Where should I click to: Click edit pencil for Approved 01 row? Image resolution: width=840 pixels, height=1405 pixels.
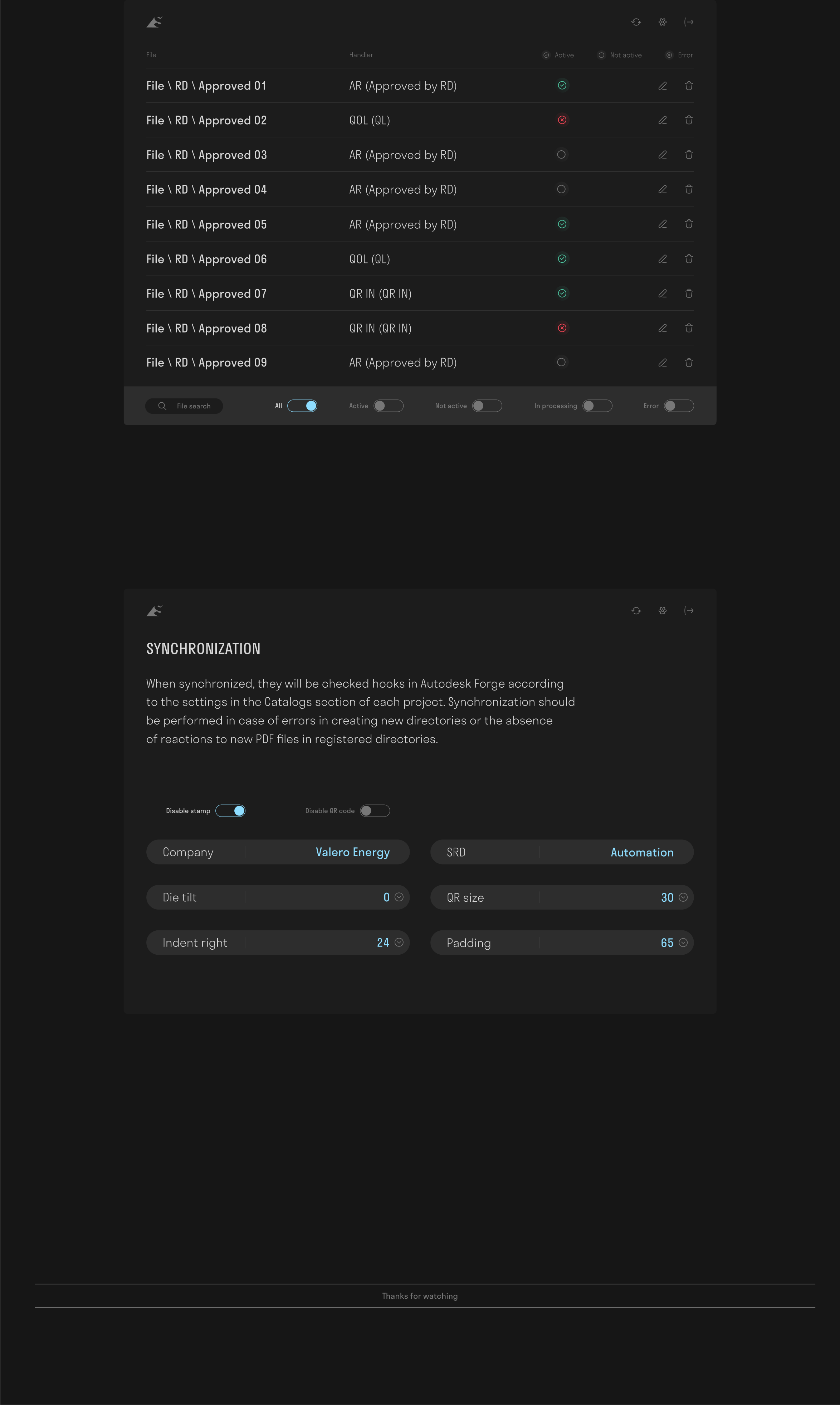tap(662, 86)
